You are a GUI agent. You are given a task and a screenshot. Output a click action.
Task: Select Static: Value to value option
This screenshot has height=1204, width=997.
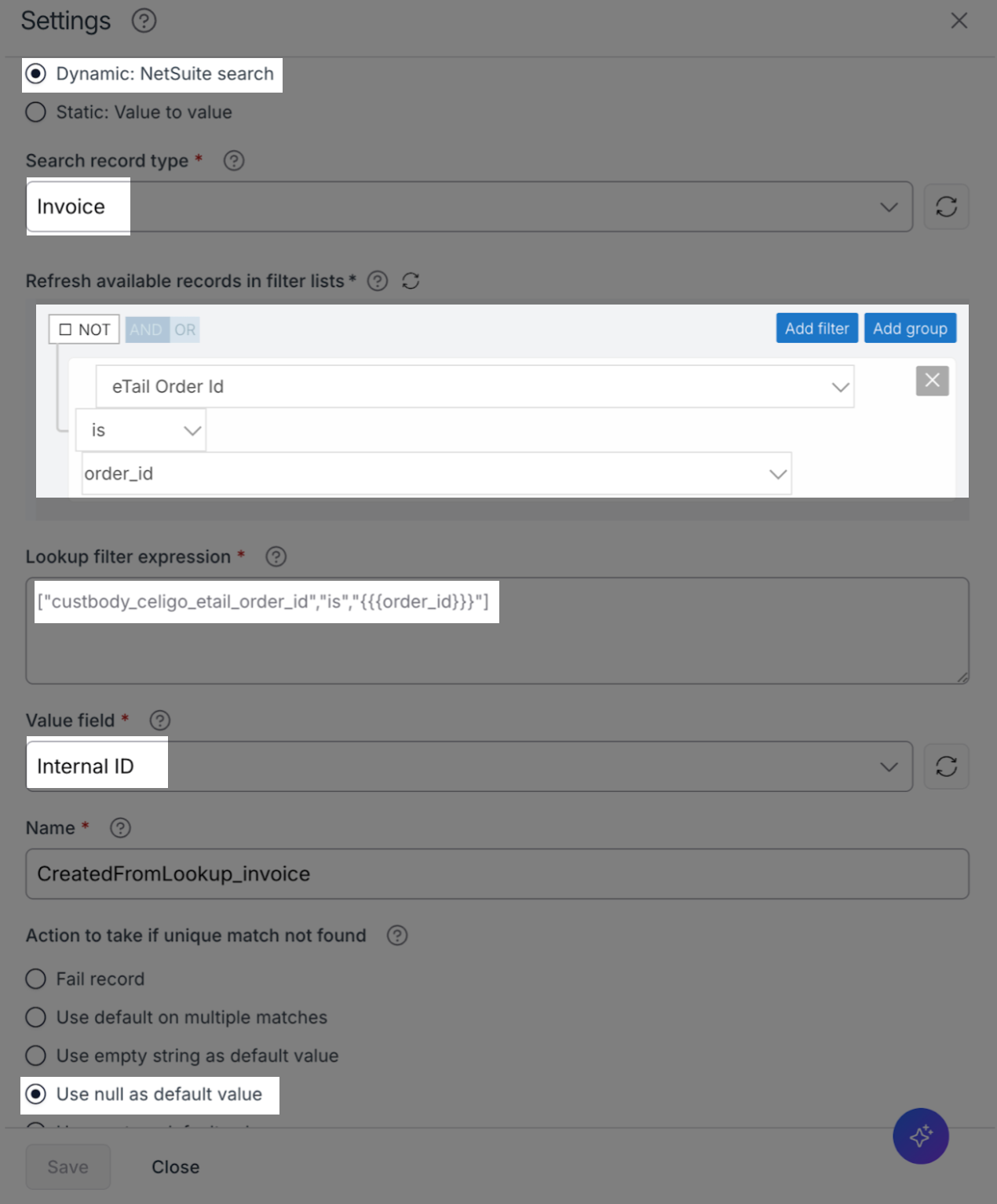129,112
